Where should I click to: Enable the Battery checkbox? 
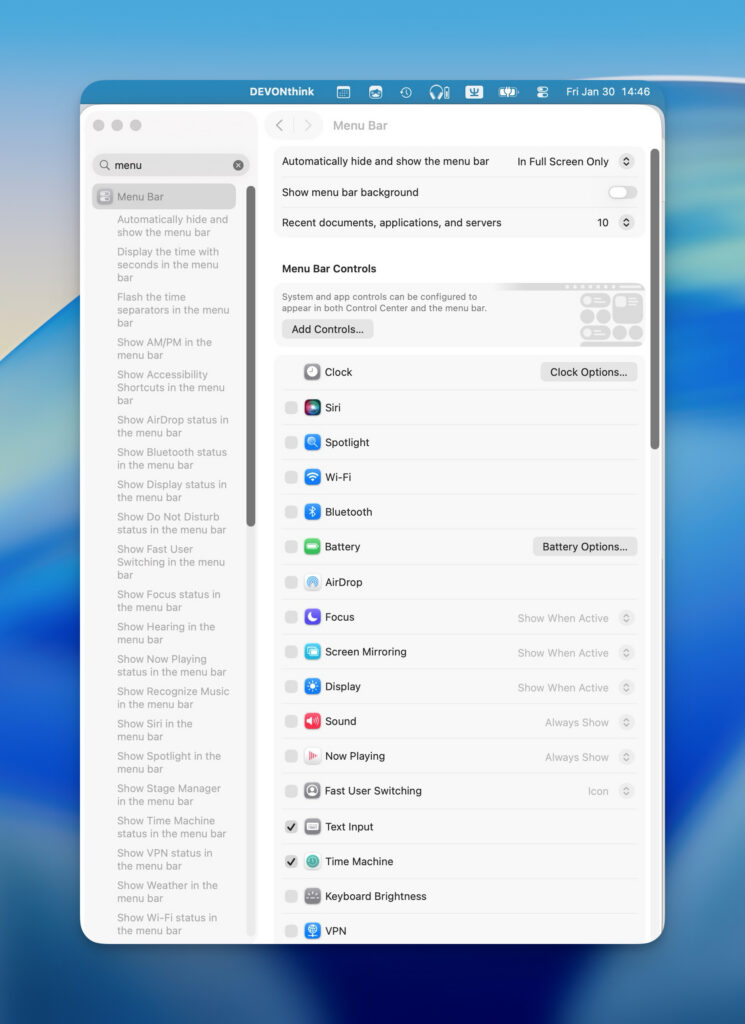[291, 547]
